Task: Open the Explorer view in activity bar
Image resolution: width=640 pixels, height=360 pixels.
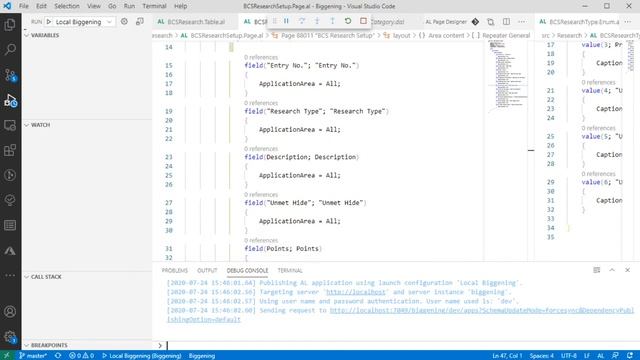Action: pyautogui.click(x=10, y=25)
